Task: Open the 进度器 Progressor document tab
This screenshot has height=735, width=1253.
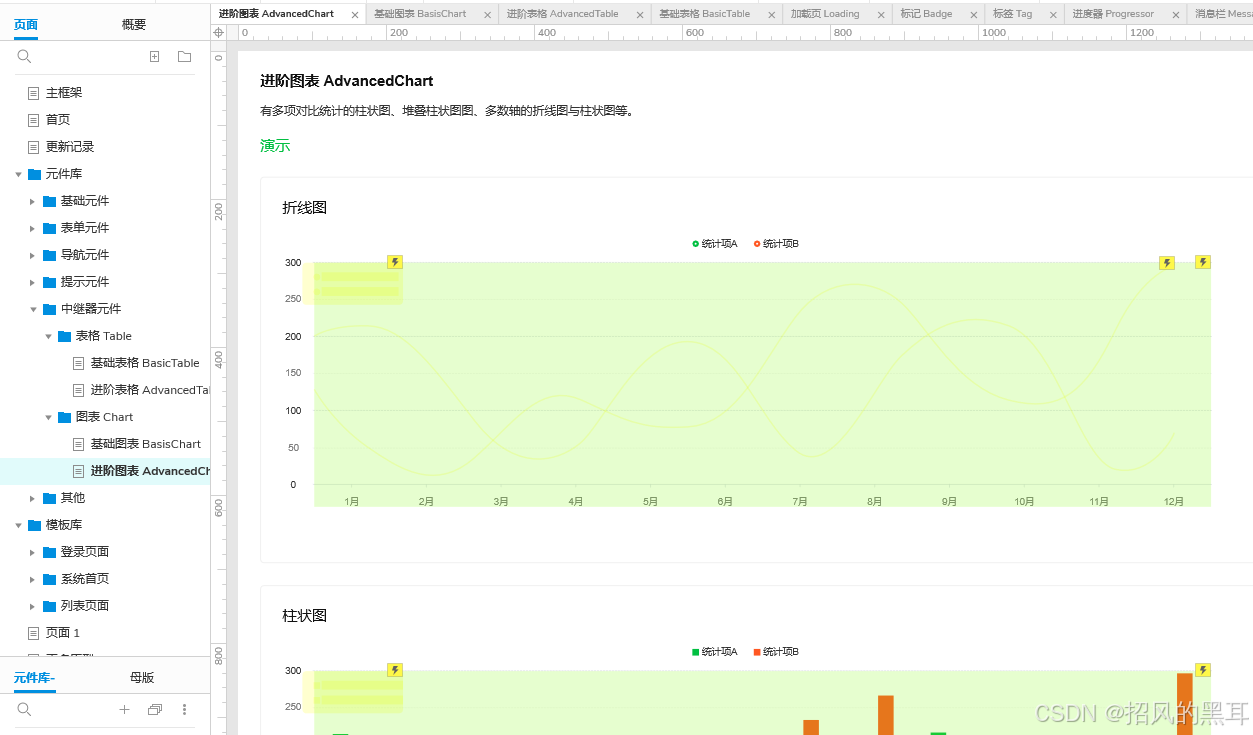Action: (1113, 14)
